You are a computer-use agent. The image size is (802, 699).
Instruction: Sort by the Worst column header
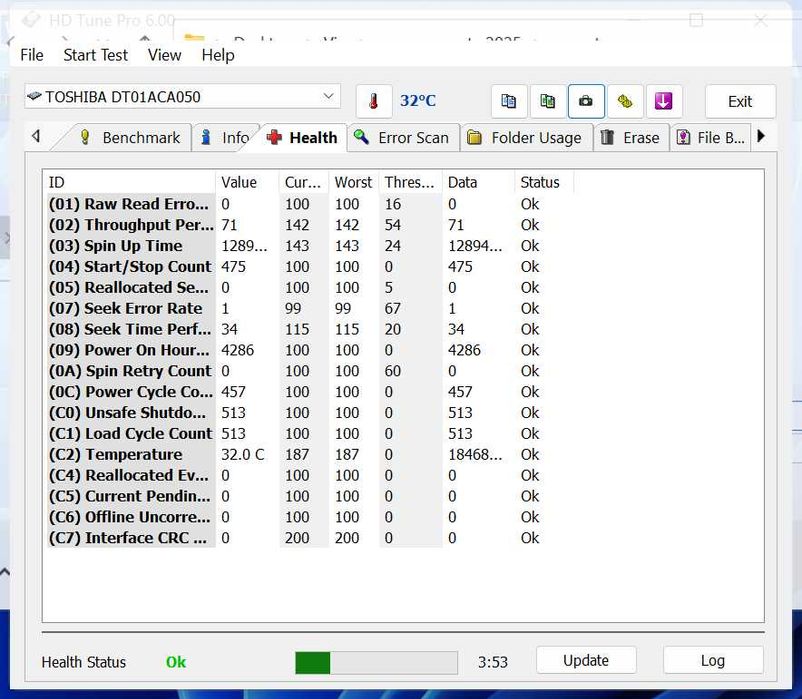[354, 183]
